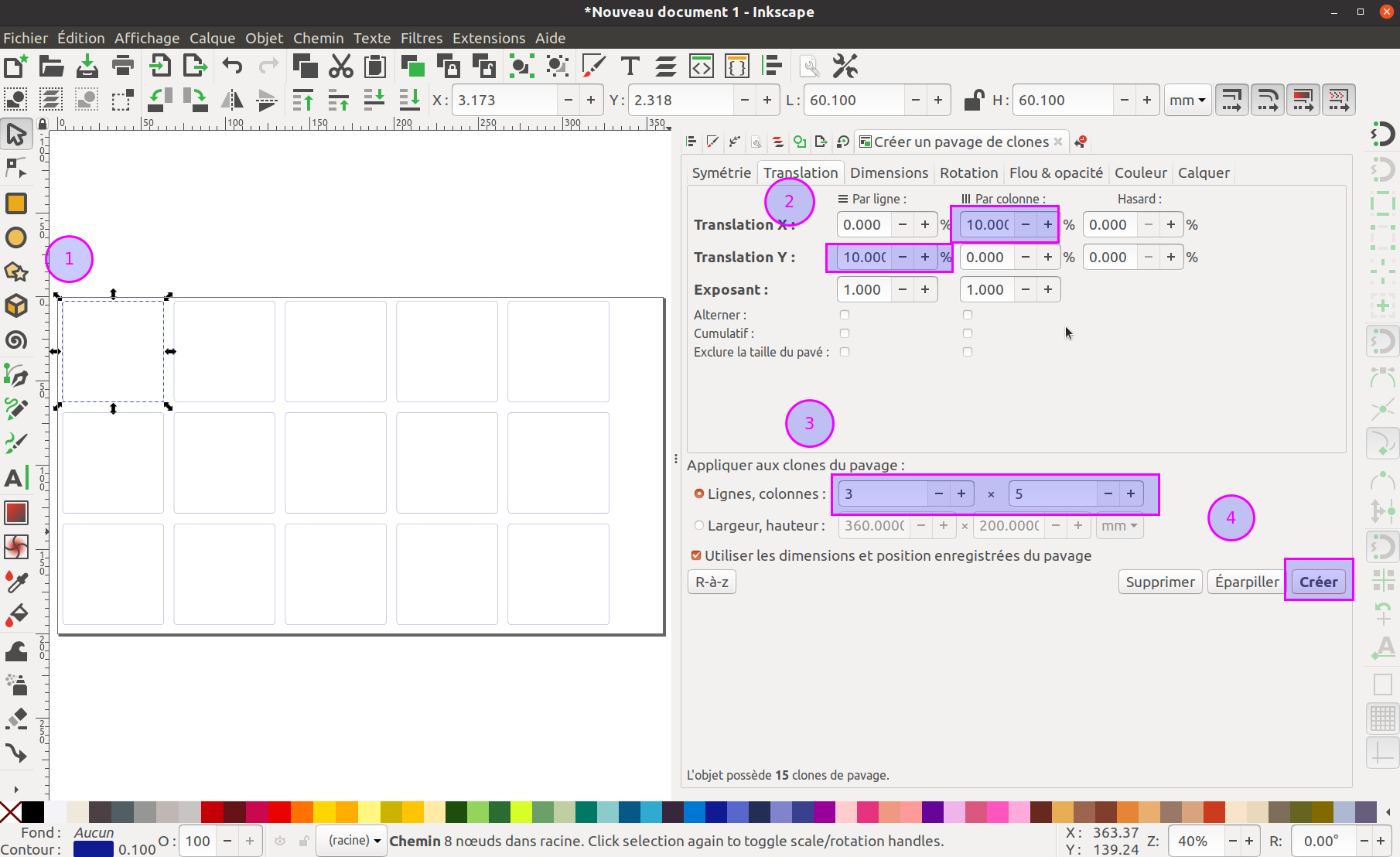This screenshot has height=857, width=1400.
Task: Select the Star polygon tool
Action: point(16,271)
